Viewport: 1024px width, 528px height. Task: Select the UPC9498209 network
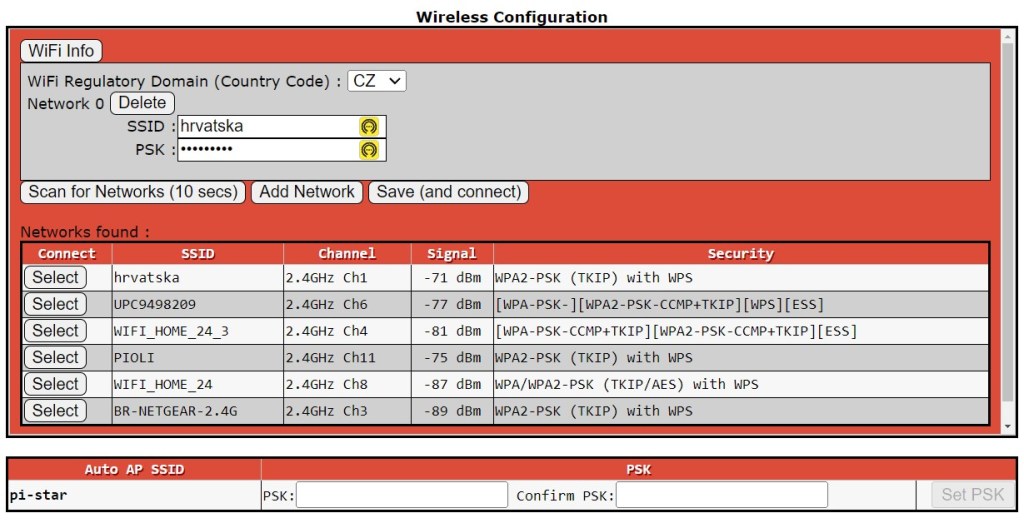tap(55, 304)
